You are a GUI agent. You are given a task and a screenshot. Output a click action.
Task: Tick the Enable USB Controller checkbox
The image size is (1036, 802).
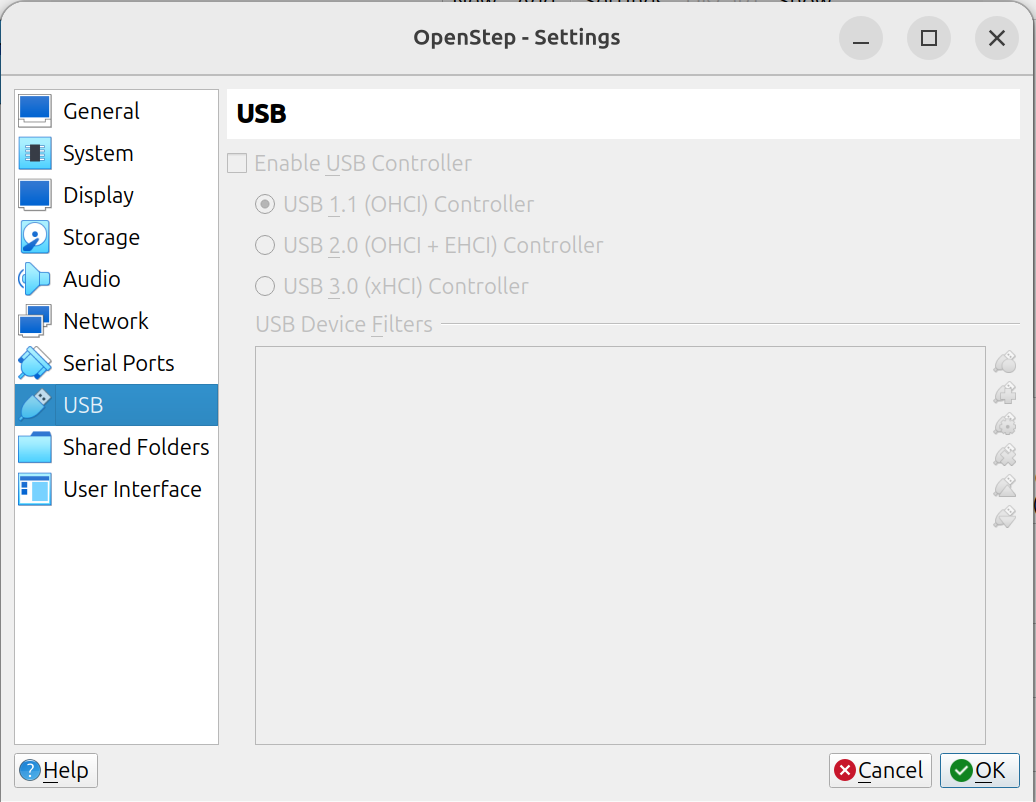[x=237, y=163]
